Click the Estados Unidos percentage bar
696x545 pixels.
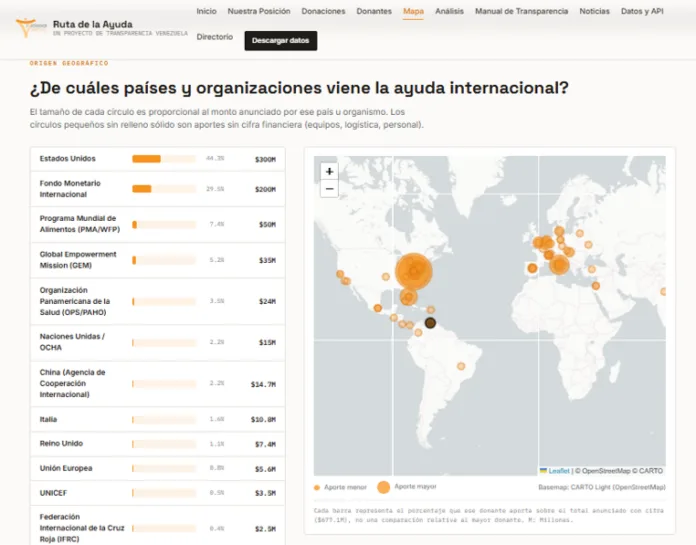pyautogui.click(x=164, y=159)
